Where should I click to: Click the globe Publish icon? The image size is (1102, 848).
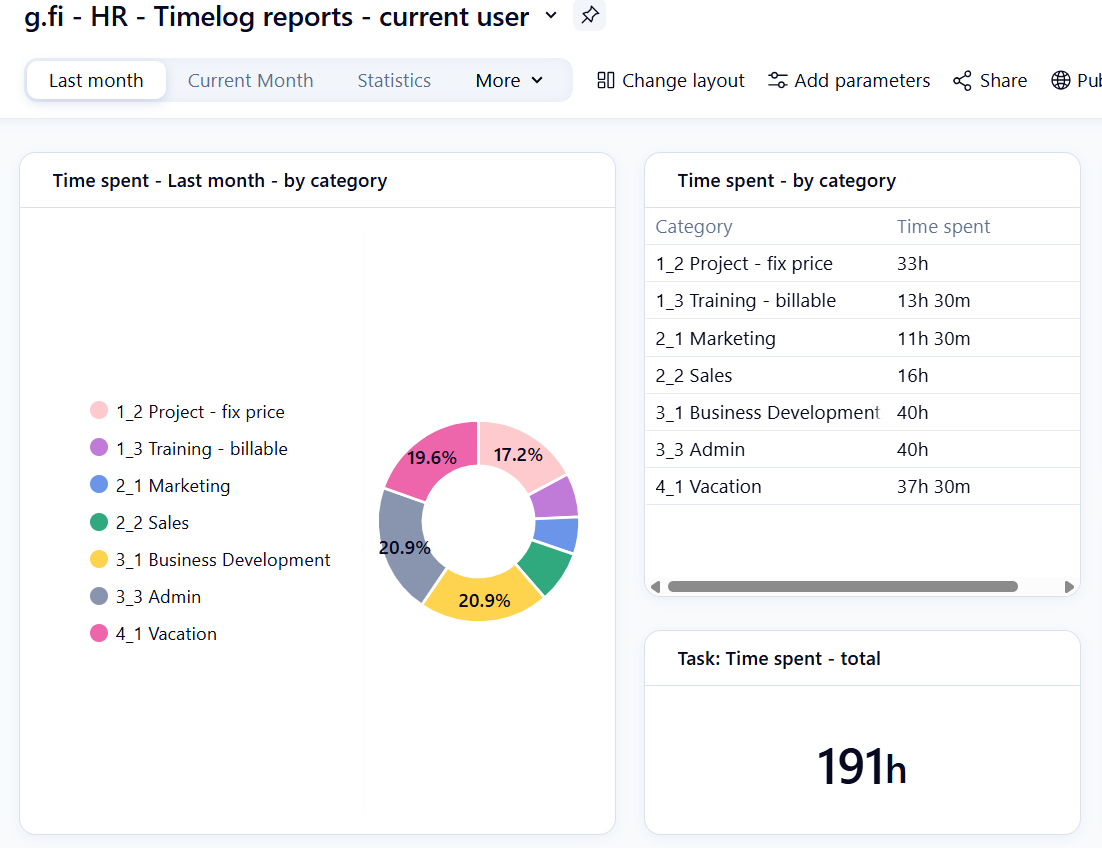(x=1060, y=81)
